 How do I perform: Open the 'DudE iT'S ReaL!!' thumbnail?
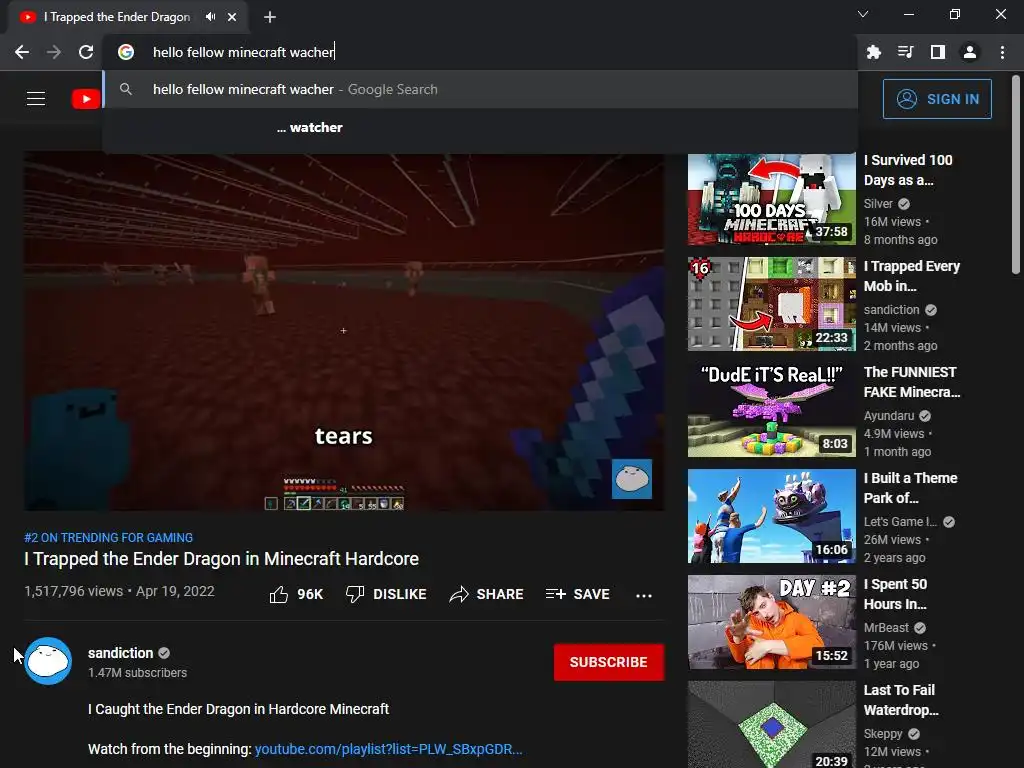pos(772,410)
